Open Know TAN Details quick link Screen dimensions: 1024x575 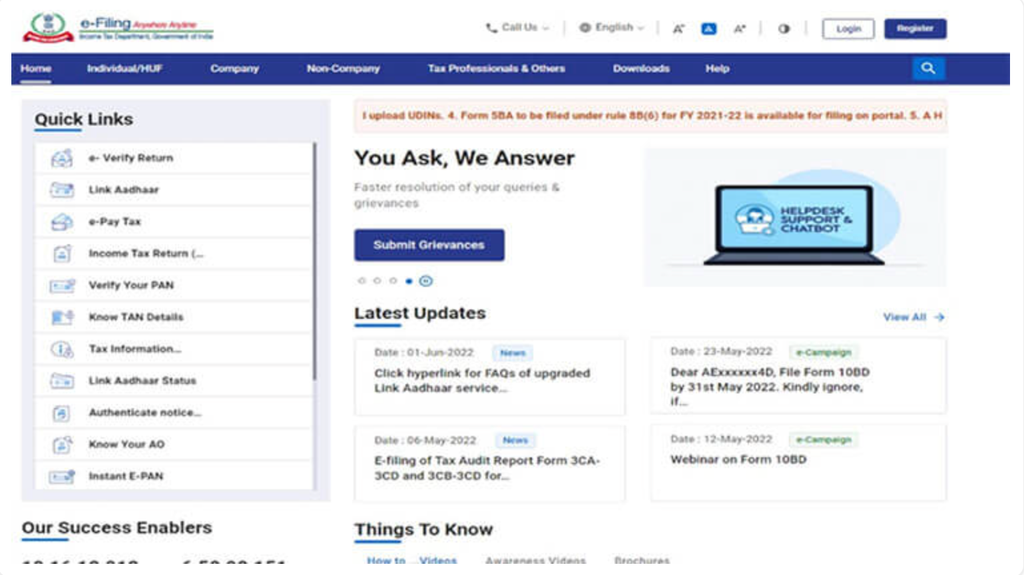tap(174, 317)
